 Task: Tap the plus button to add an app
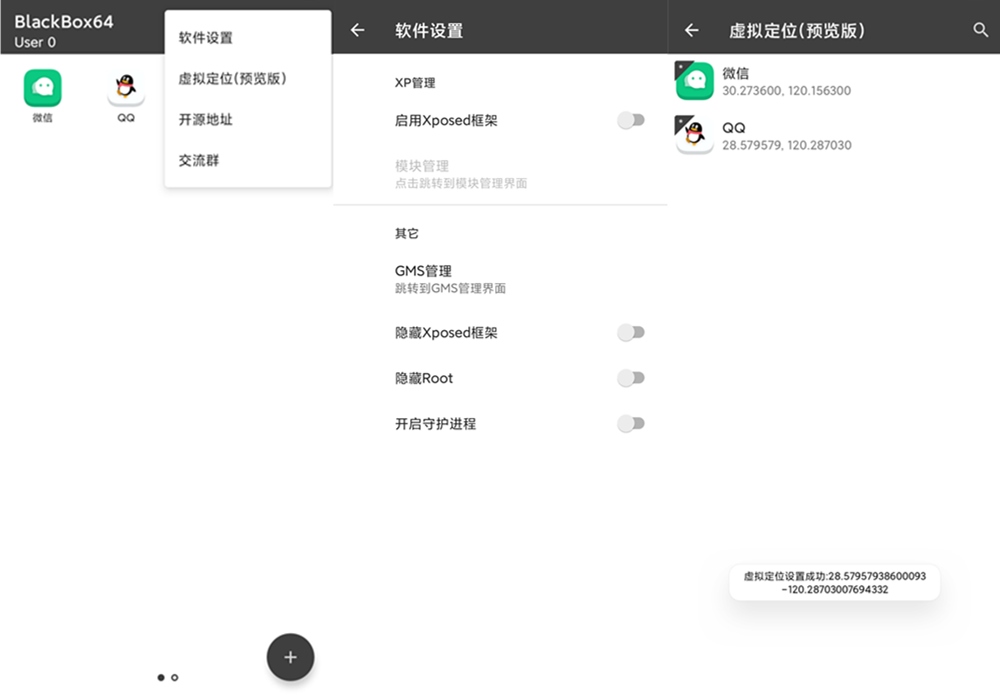pos(290,657)
